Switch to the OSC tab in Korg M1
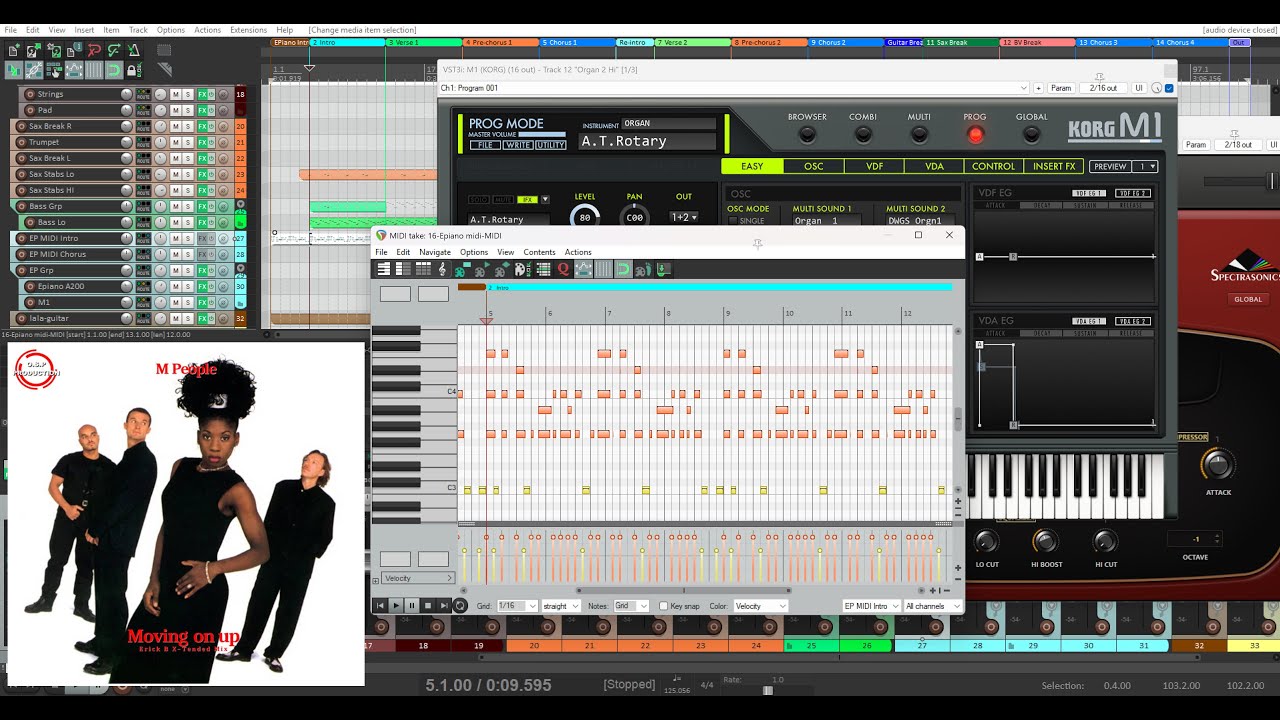The width and height of the screenshot is (1280, 720). click(814, 166)
